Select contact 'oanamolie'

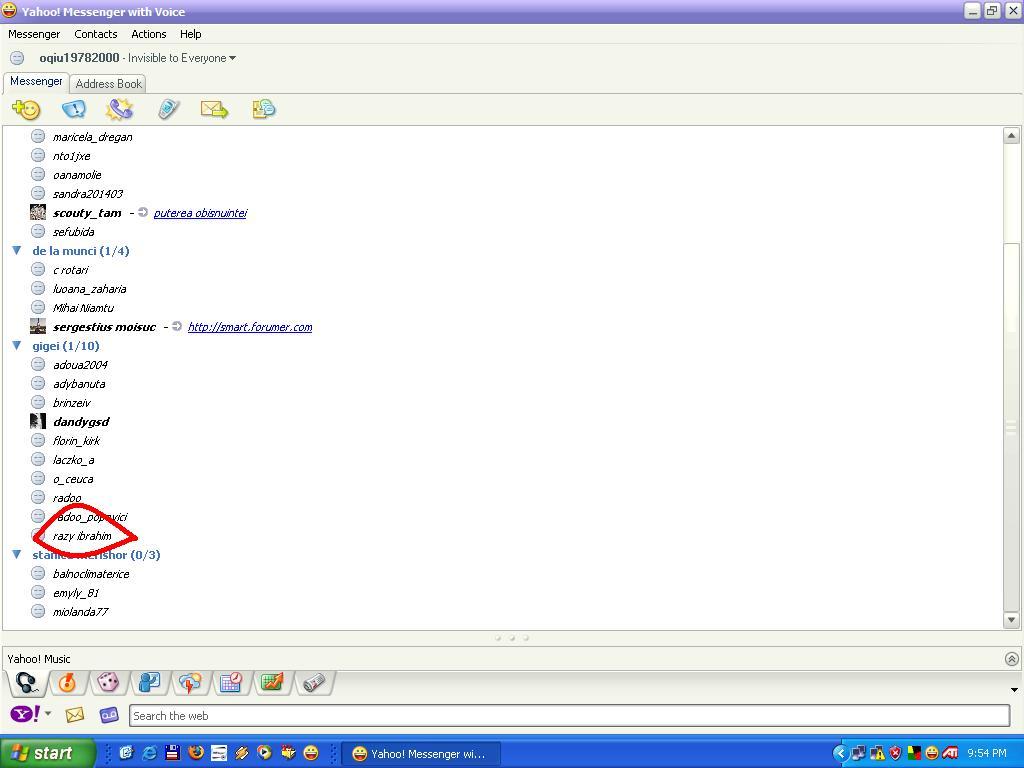77,175
